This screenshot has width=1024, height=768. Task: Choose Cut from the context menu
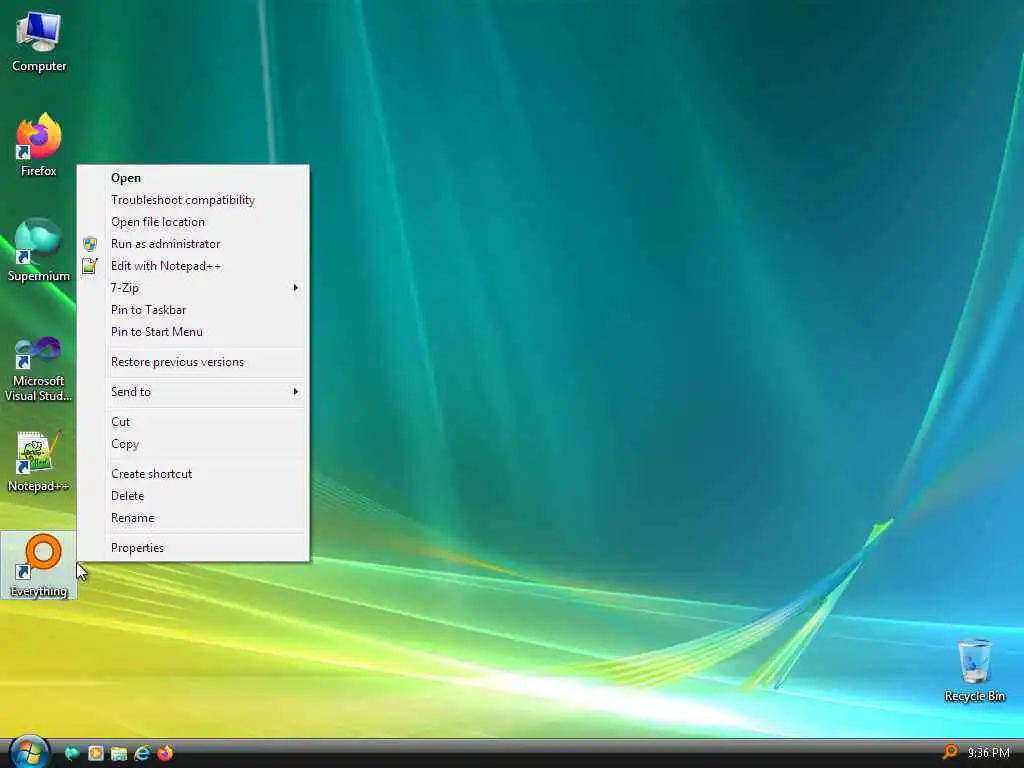pyautogui.click(x=193, y=422)
